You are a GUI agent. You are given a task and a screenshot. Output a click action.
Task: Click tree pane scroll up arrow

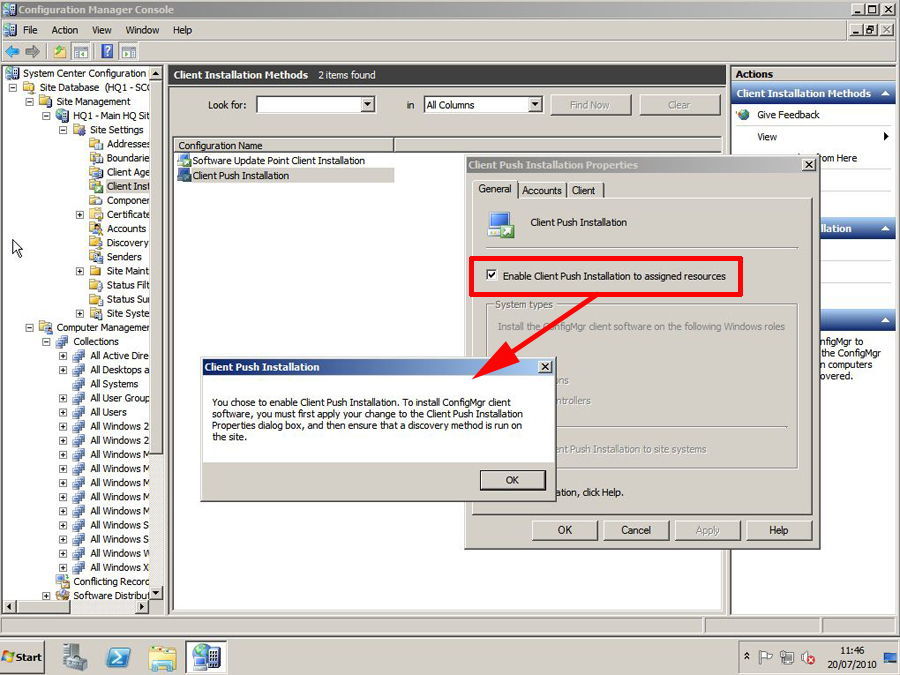pyautogui.click(x=156, y=73)
